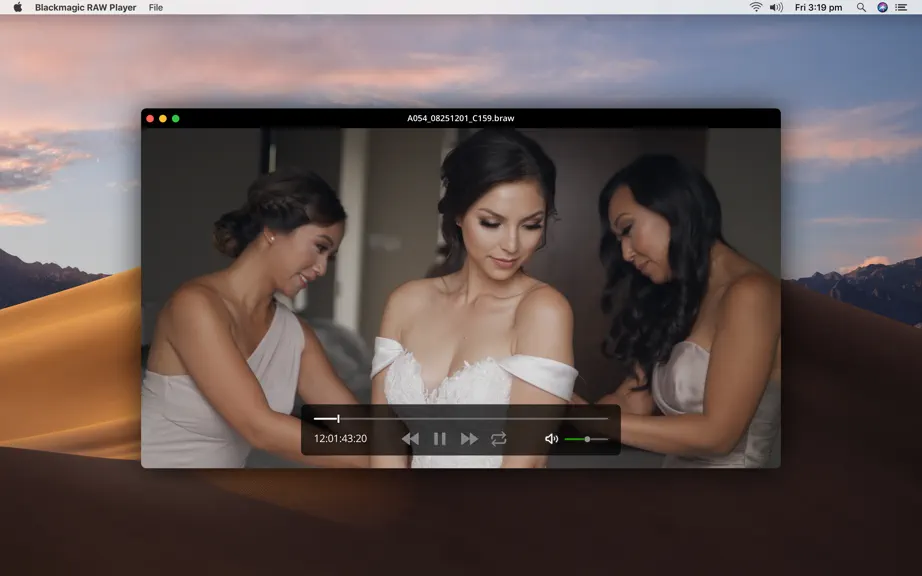
Task: Click the green volume slider knob
Action: [587, 439]
